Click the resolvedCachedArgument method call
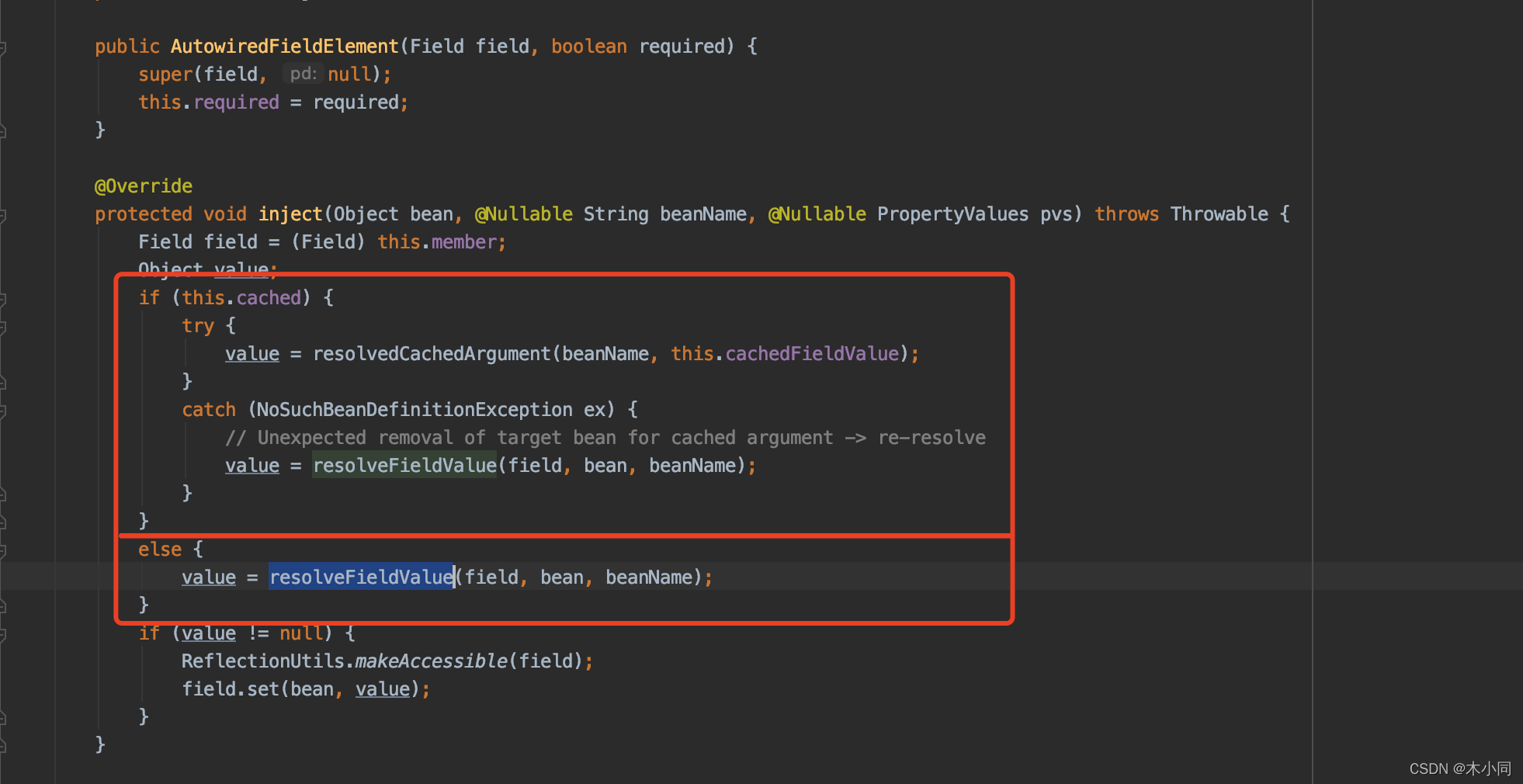The image size is (1523, 784). click(x=432, y=354)
